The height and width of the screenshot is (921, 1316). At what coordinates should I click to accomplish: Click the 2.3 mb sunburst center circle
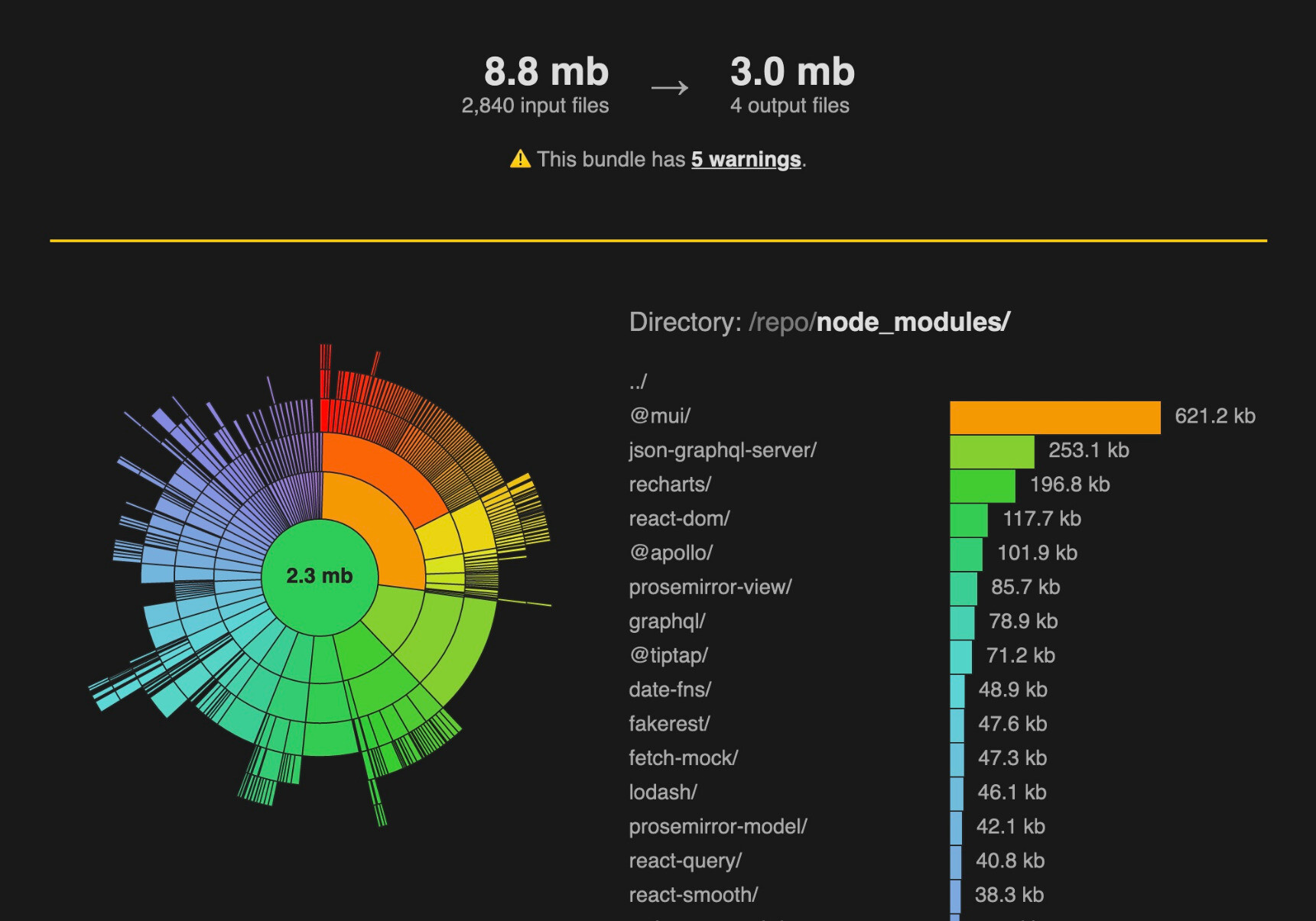tap(320, 576)
